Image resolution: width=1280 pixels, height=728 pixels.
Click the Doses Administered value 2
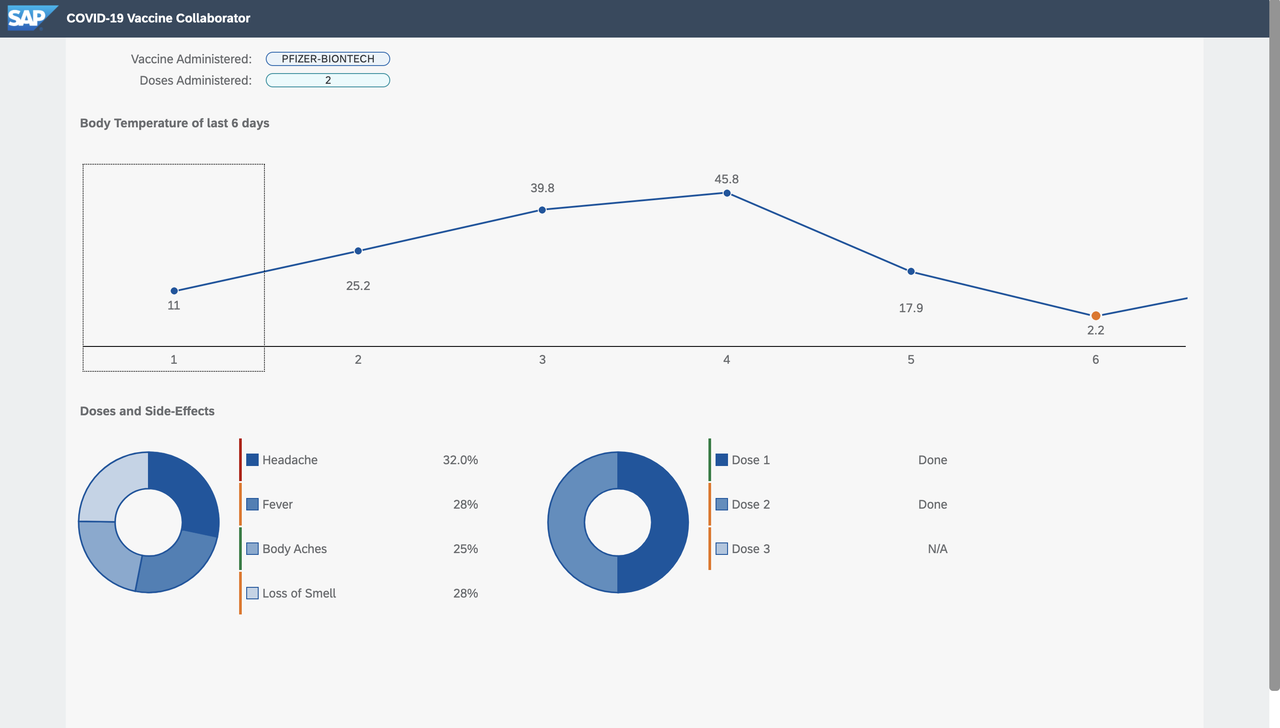tap(328, 79)
